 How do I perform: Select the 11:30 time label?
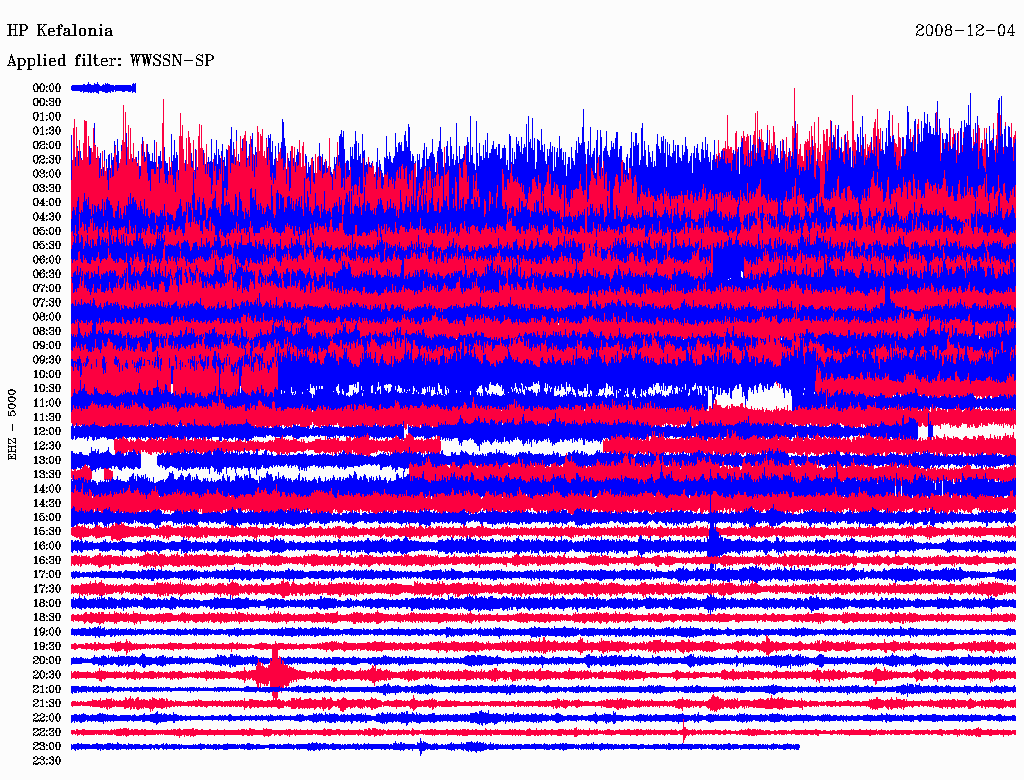tap(47, 418)
